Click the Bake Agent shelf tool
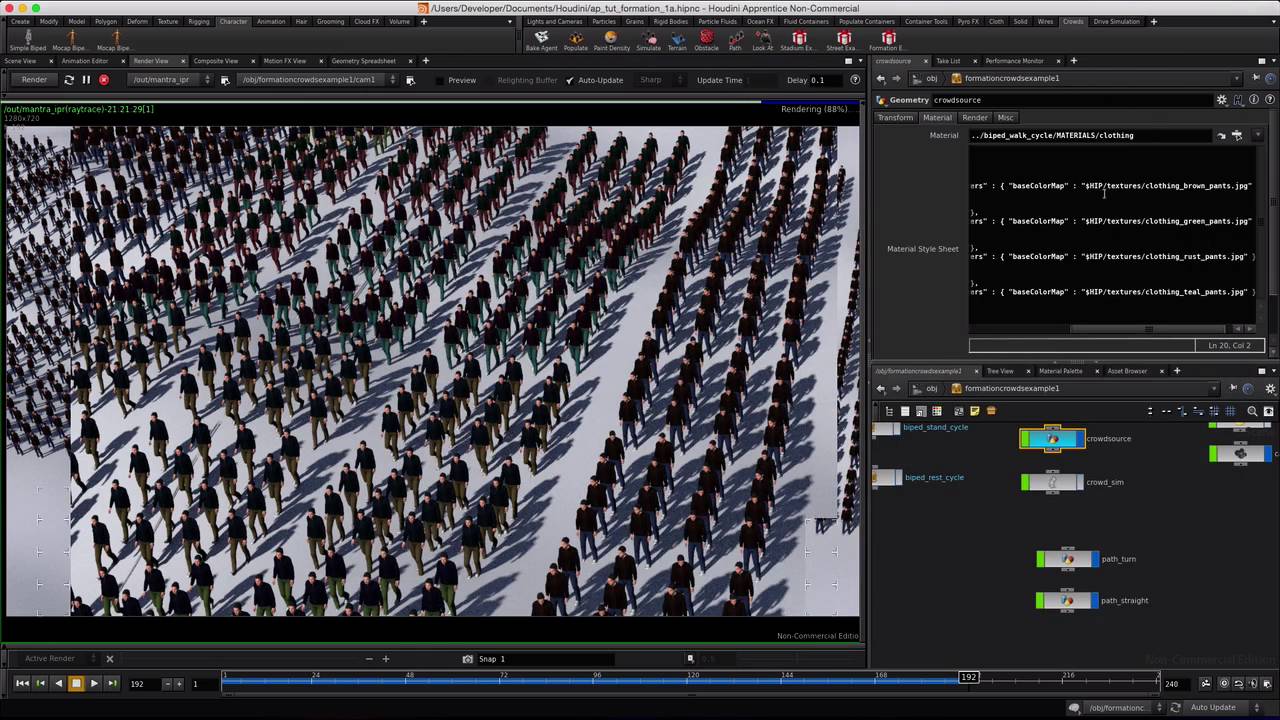1280x720 pixels. pyautogui.click(x=541, y=40)
